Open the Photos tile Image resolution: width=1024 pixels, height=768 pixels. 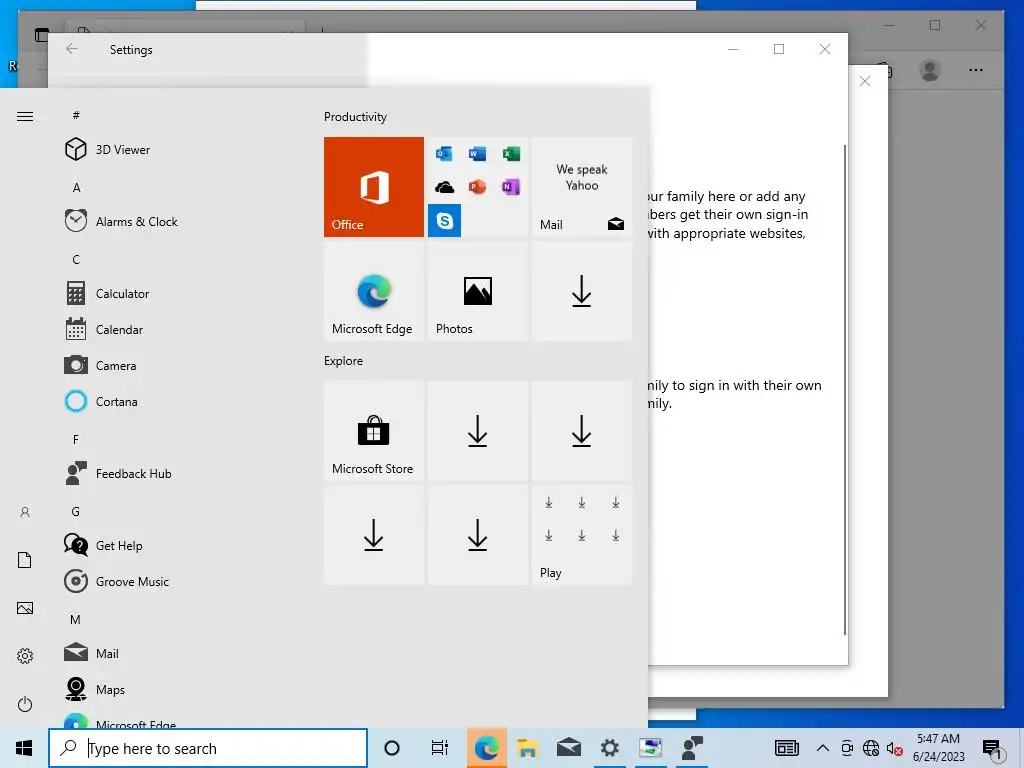tap(477, 291)
